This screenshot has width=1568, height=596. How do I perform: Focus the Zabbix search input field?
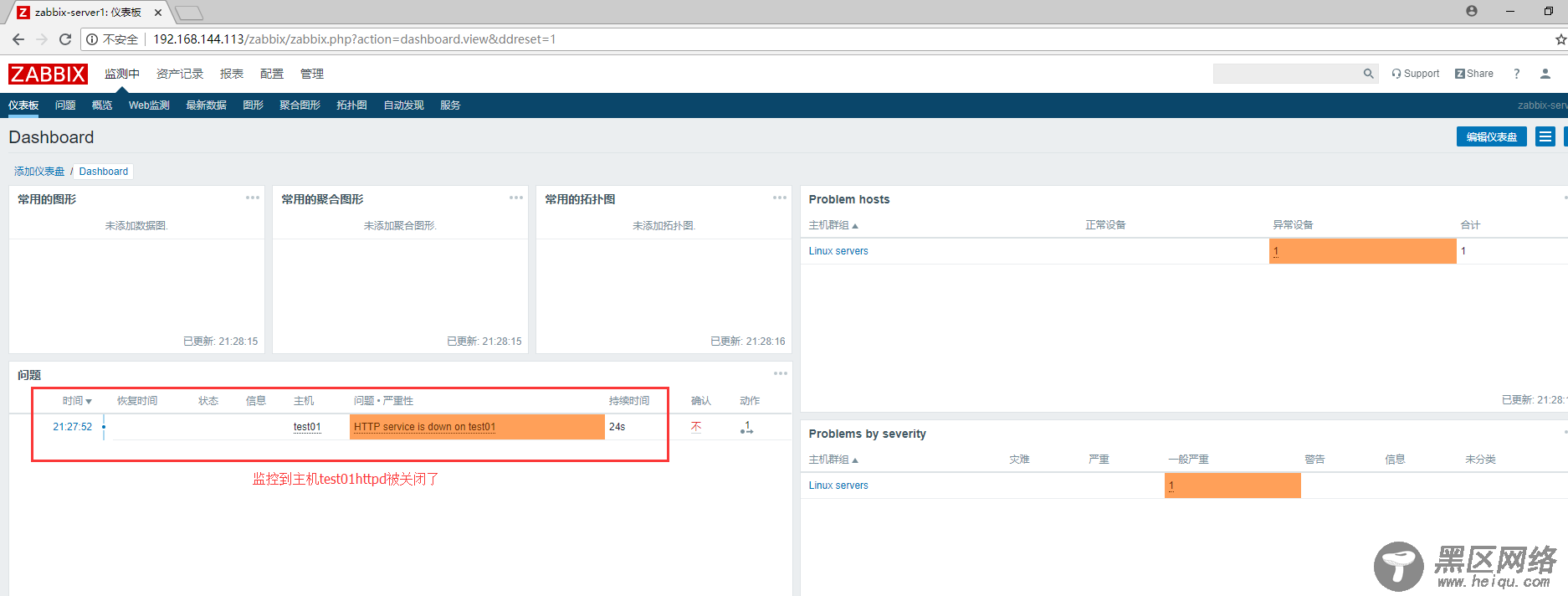click(1287, 74)
